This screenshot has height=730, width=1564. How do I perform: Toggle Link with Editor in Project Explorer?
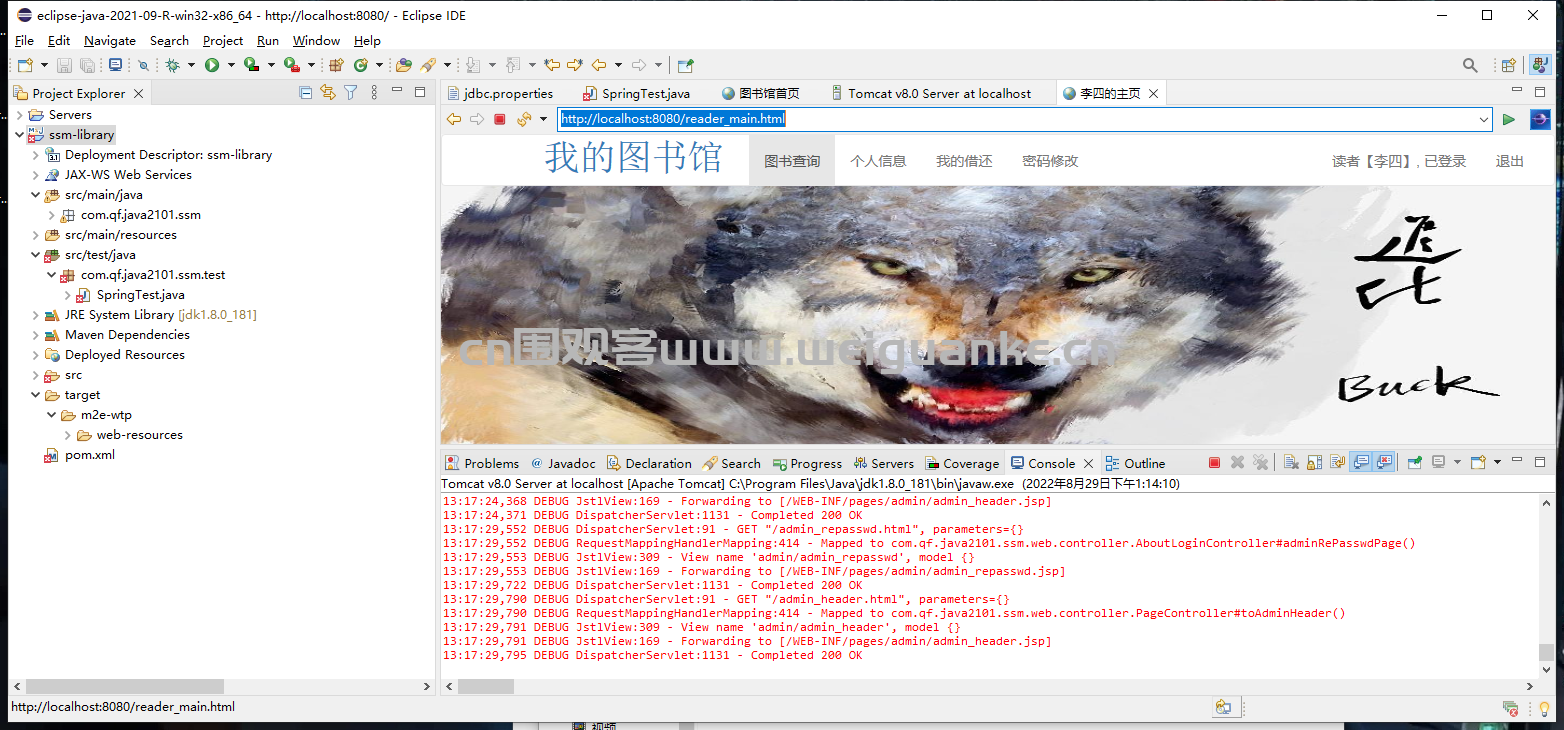coord(327,92)
